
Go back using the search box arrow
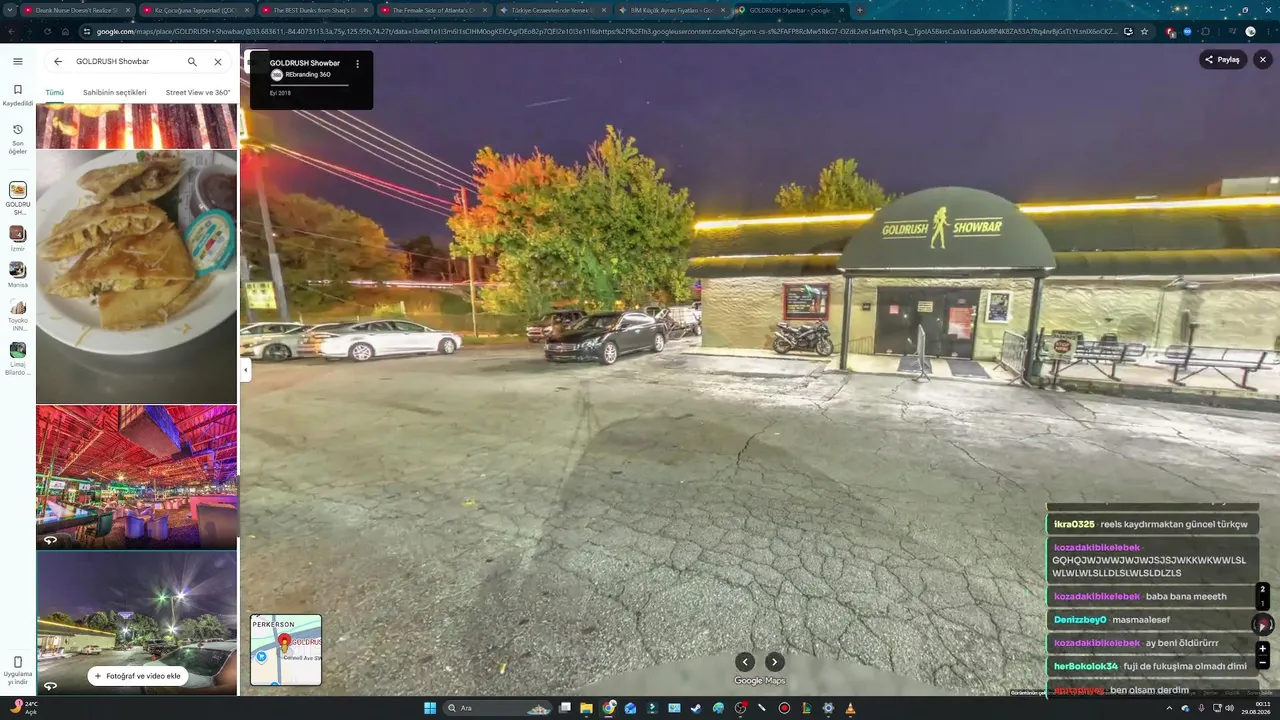(58, 62)
